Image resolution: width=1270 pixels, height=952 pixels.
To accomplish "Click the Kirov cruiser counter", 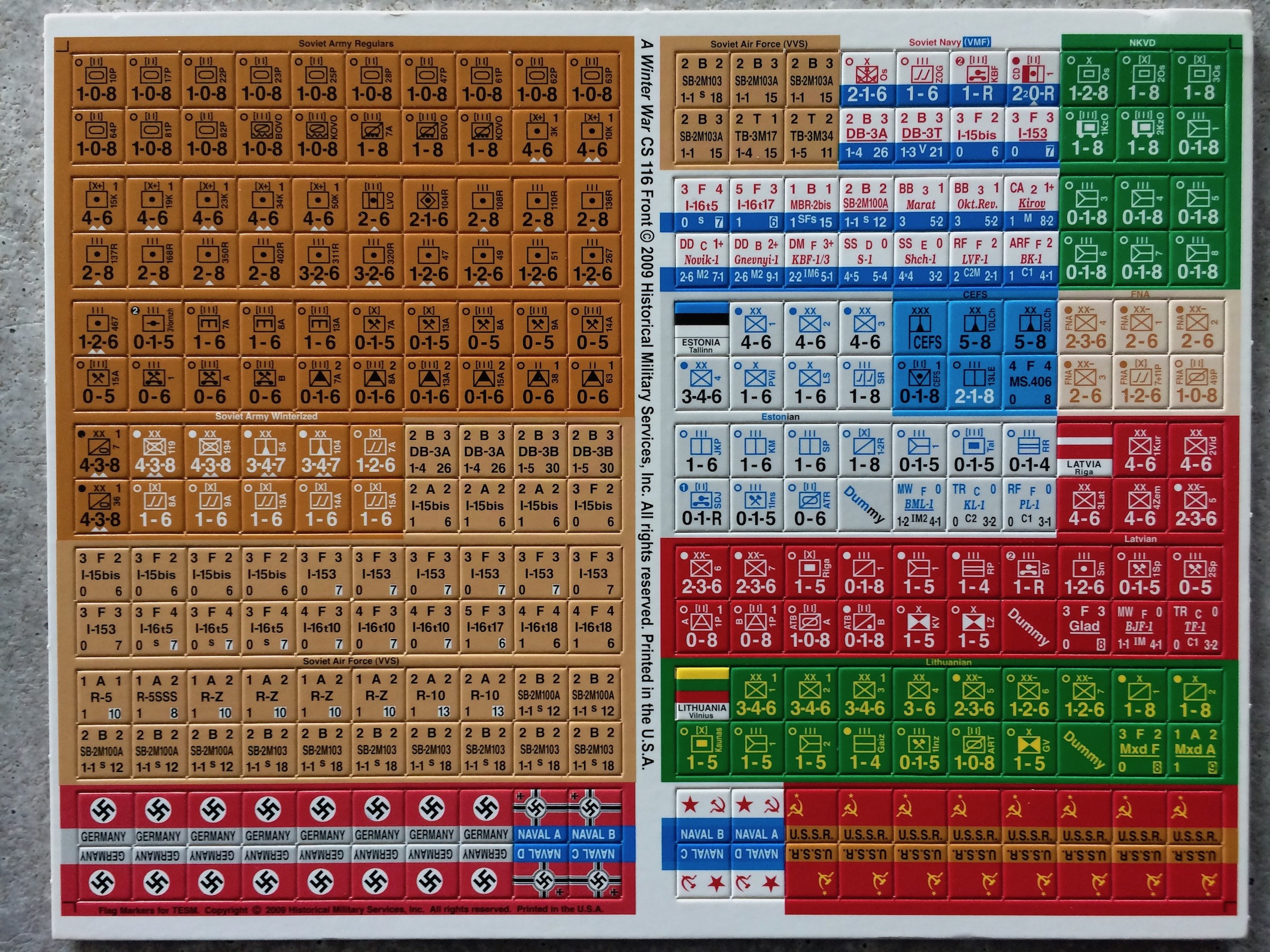I will (1031, 205).
